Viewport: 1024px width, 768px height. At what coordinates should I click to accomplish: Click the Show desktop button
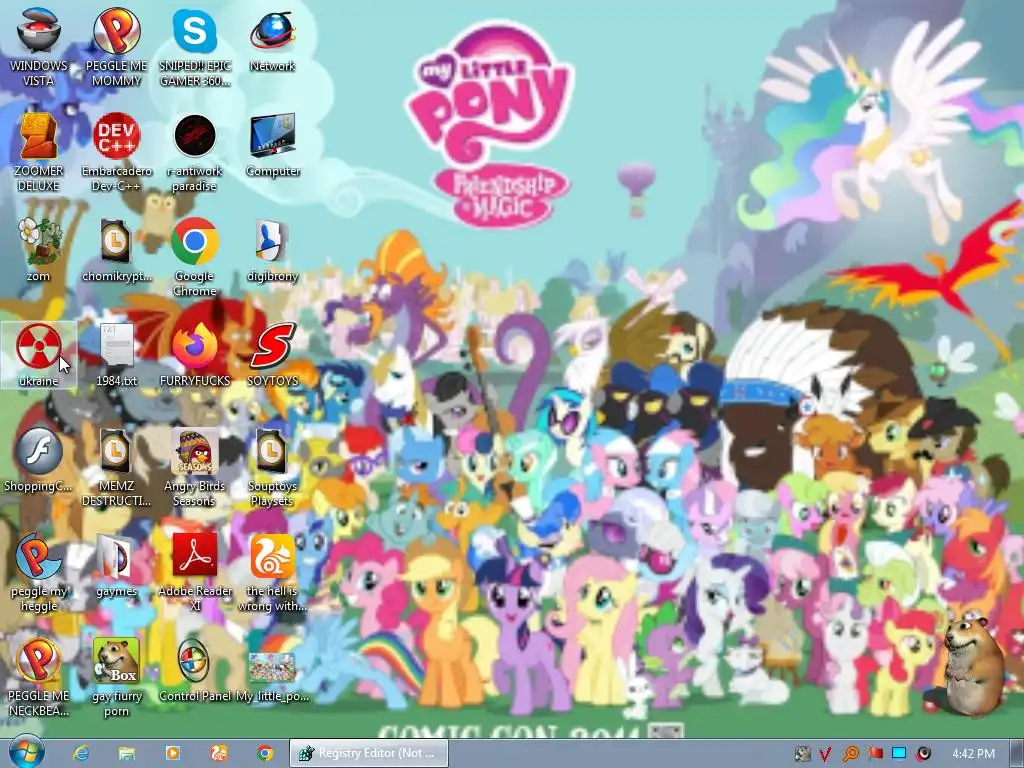[x=1016, y=753]
